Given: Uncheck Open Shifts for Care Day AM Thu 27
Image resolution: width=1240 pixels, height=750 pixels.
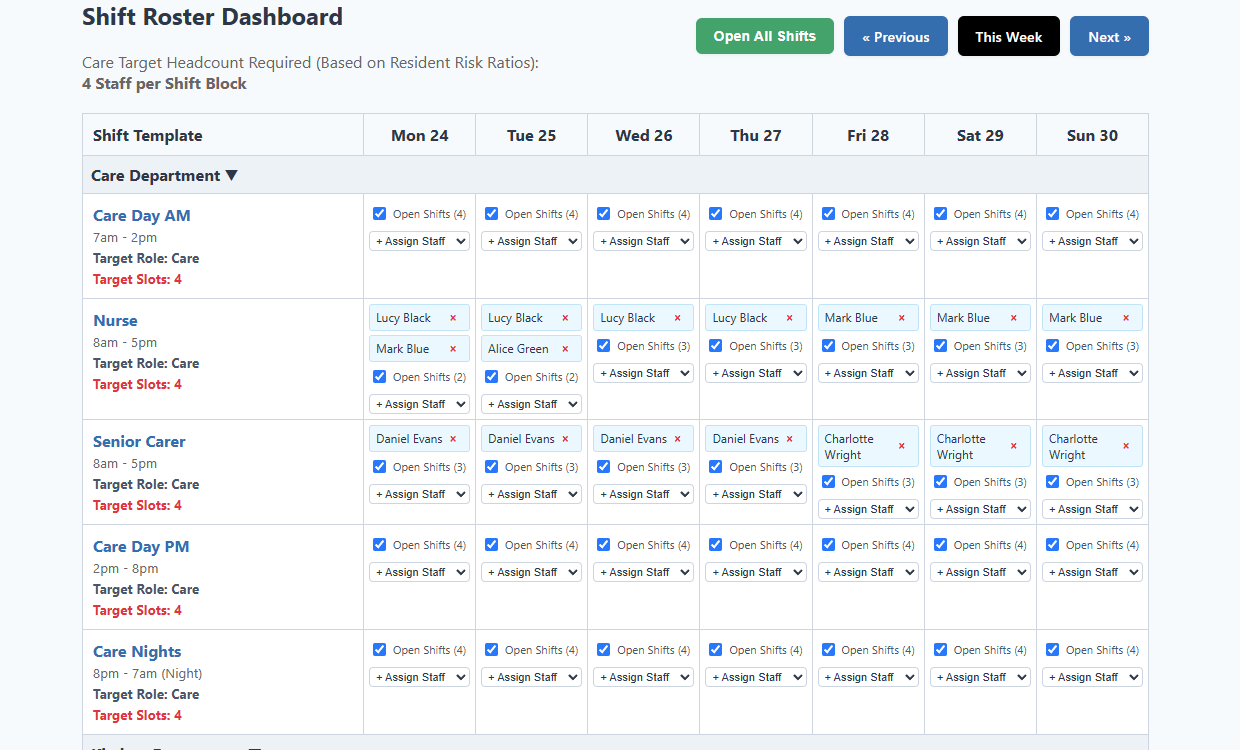Looking at the screenshot, I should tap(716, 213).
